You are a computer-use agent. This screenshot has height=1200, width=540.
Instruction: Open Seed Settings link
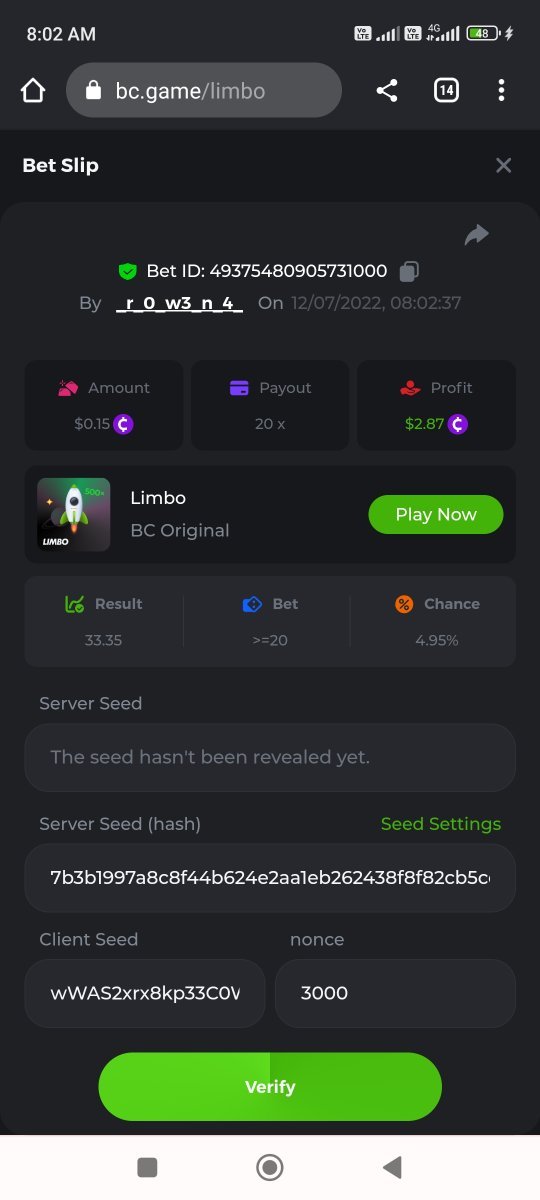(441, 824)
